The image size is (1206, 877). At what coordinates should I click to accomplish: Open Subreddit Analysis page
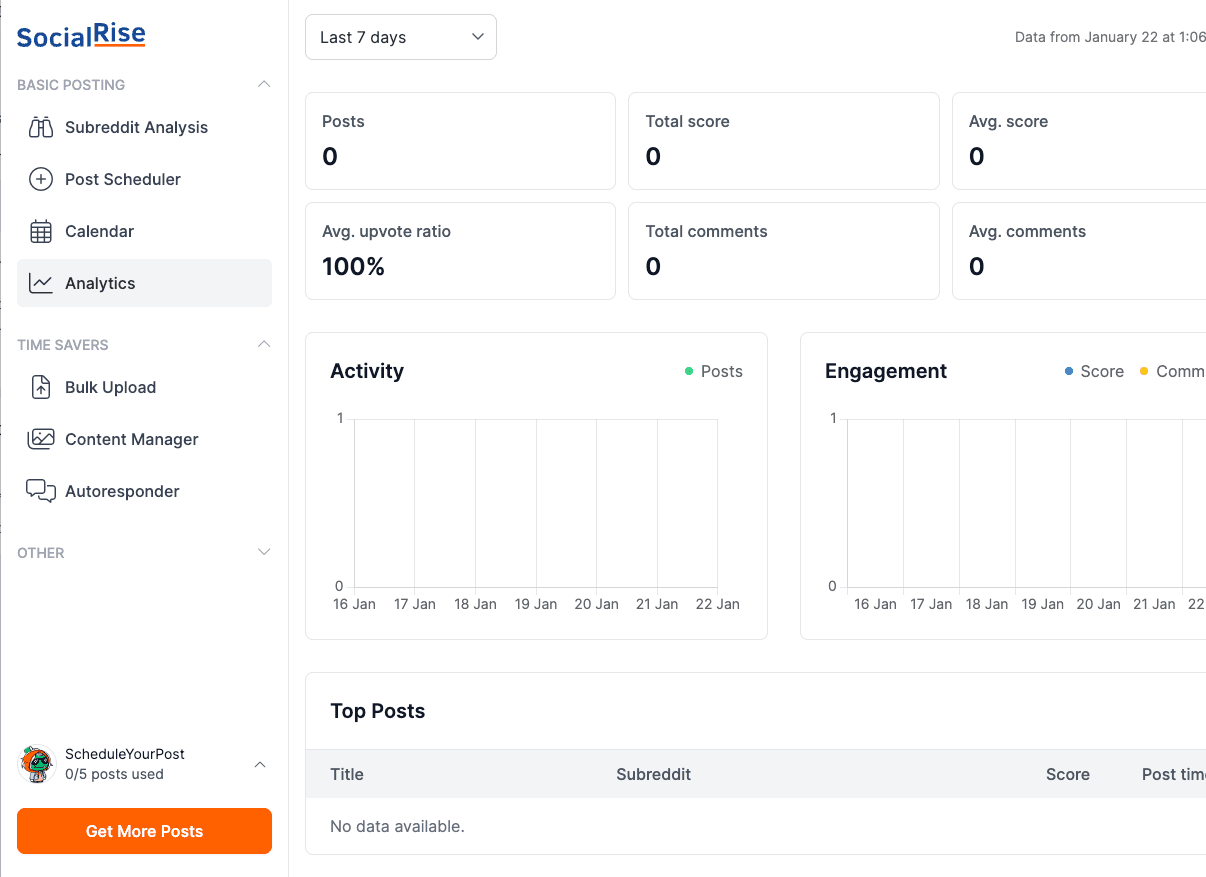coord(144,127)
